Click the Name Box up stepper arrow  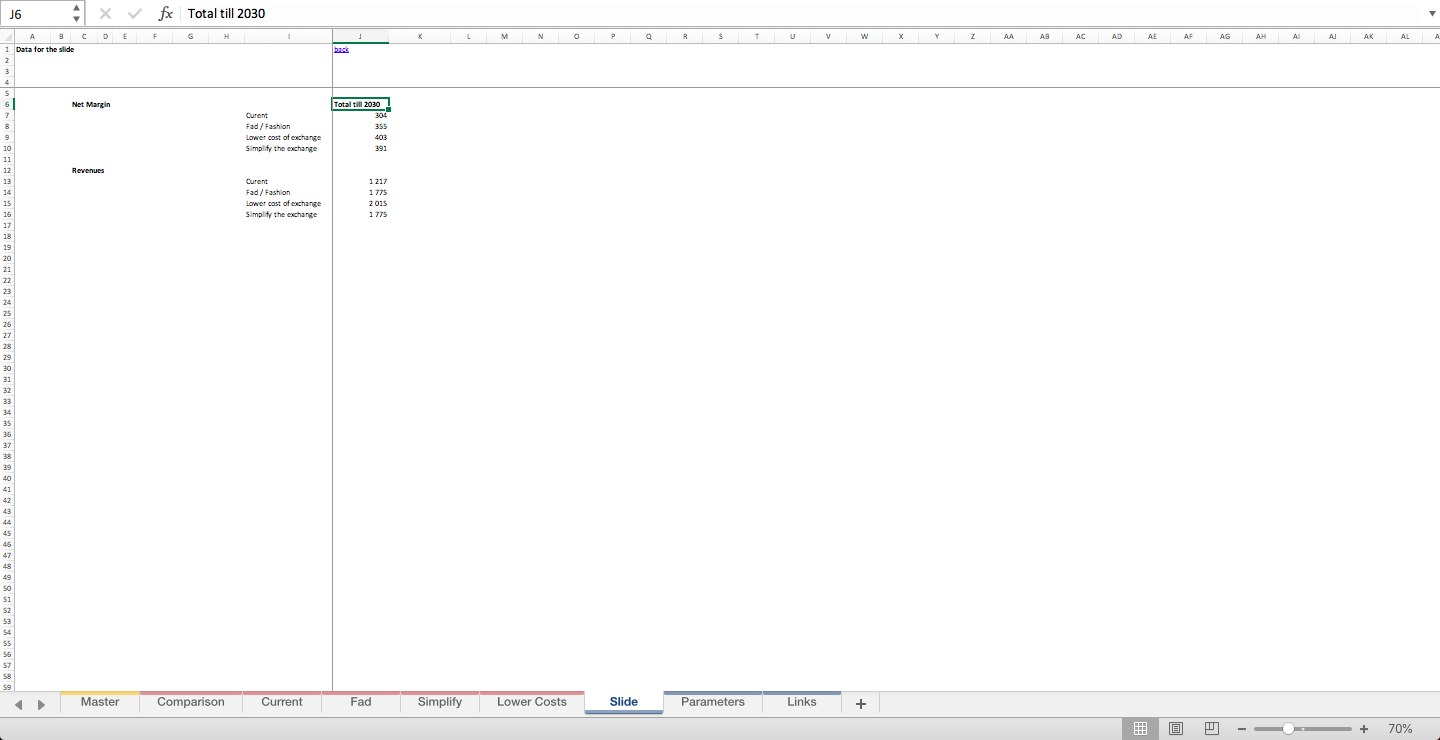coord(75,8)
